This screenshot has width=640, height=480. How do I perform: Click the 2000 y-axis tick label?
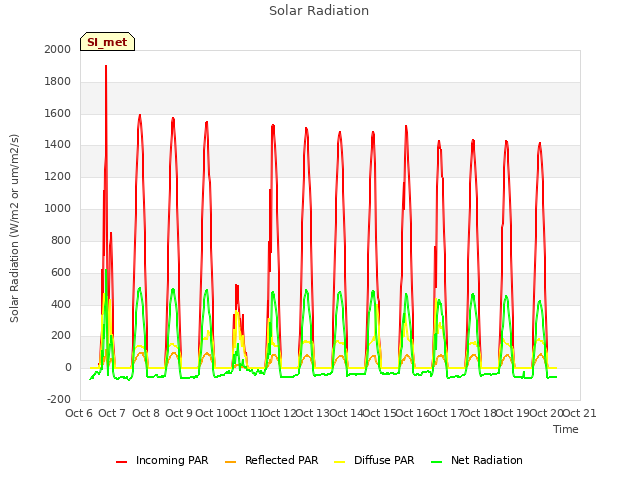58,49
